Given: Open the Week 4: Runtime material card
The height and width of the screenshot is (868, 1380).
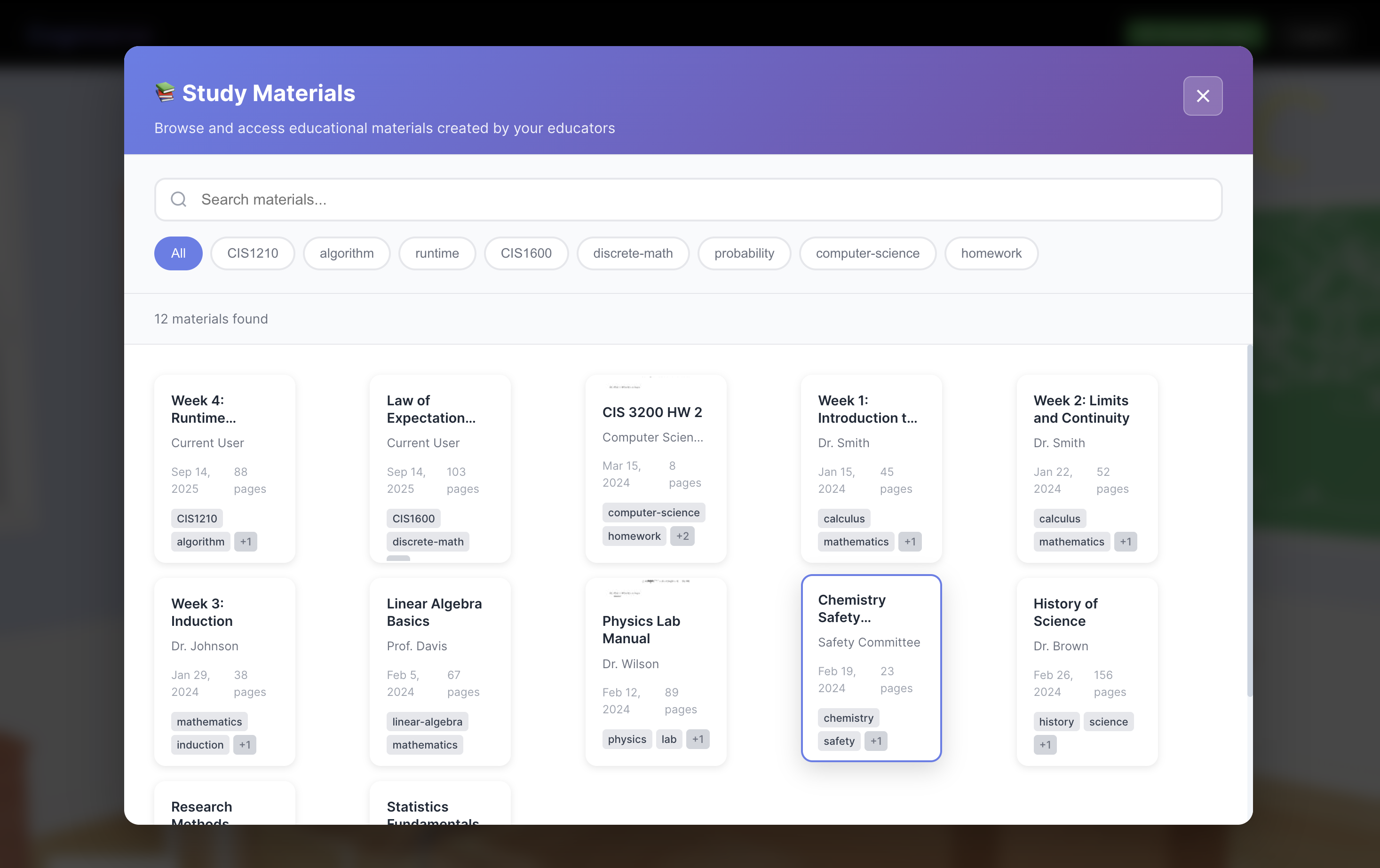Looking at the screenshot, I should 224,441.
